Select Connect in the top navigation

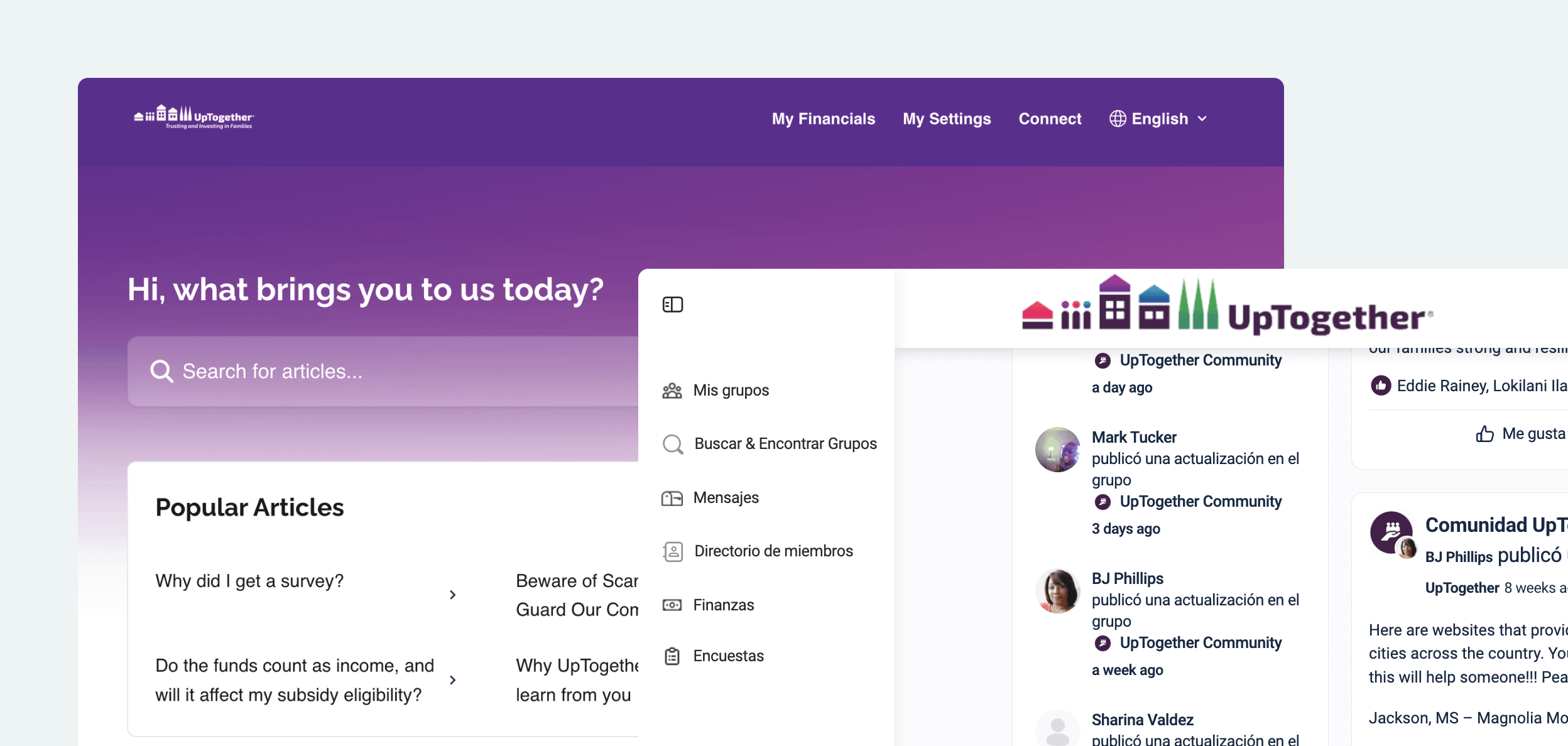1050,118
